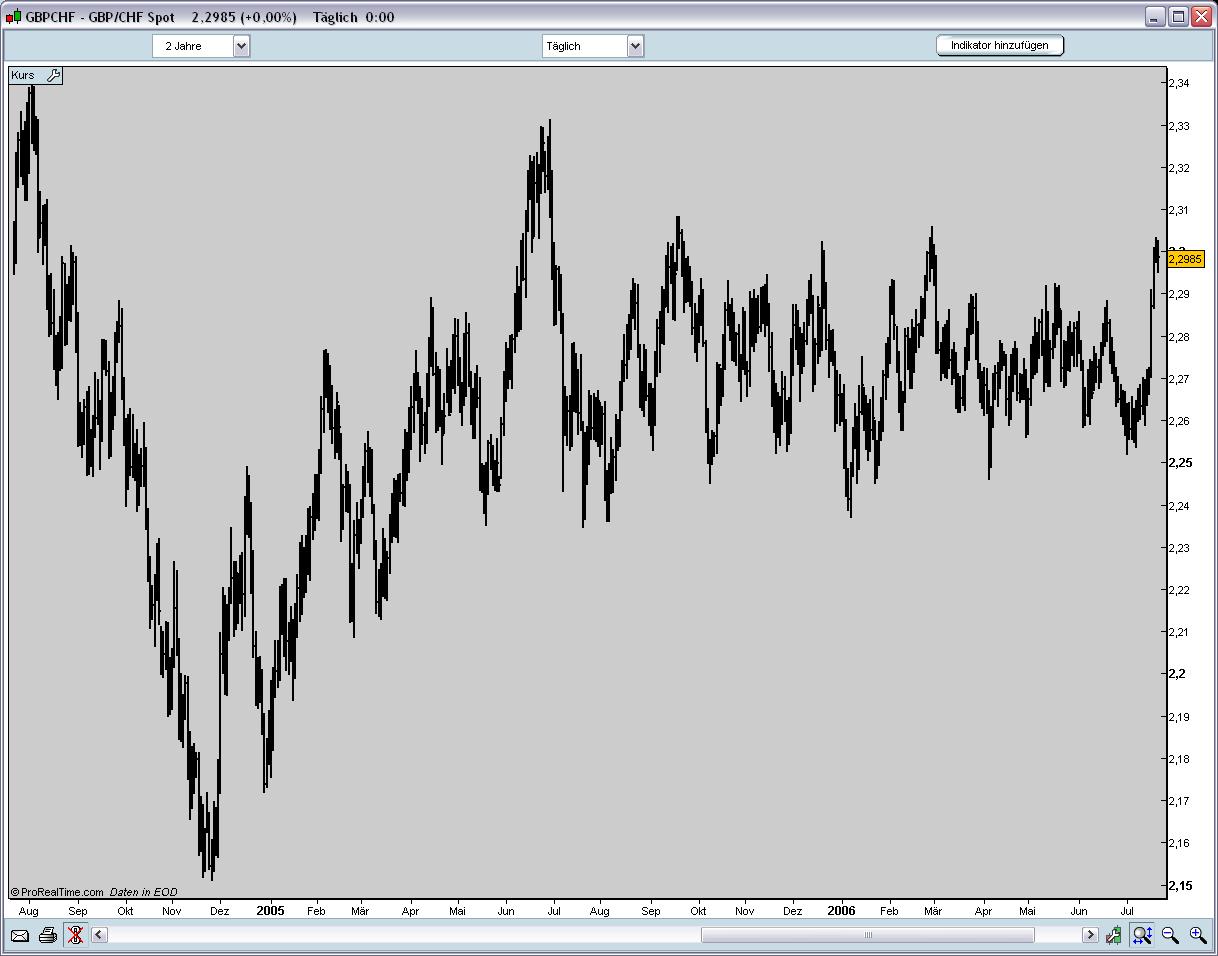Image resolution: width=1218 pixels, height=956 pixels.
Task: Click the candlestick icon in title bar
Action: pyautogui.click(x=13, y=17)
